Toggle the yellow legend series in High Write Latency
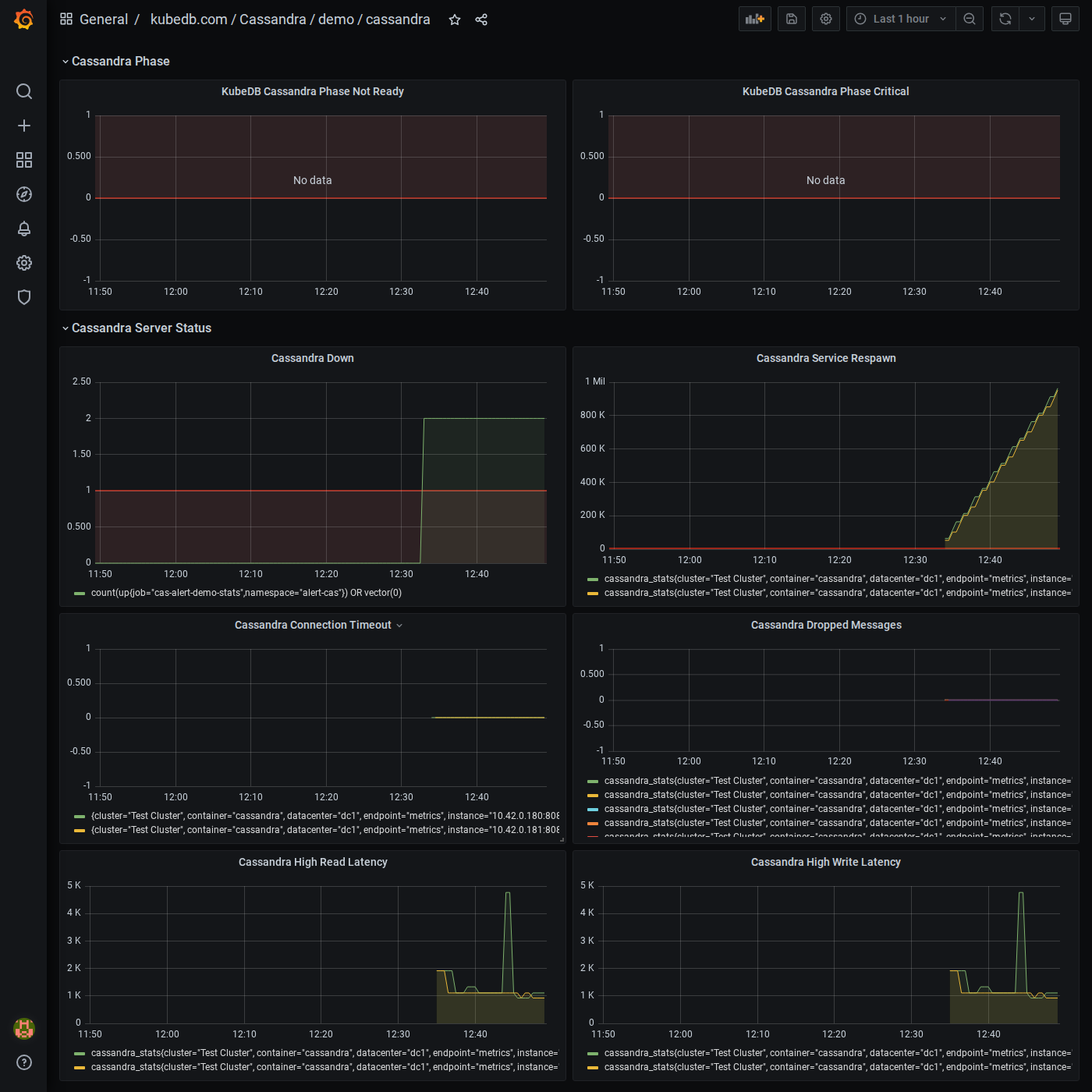Viewport: 1092px width, 1092px height. (837, 1067)
